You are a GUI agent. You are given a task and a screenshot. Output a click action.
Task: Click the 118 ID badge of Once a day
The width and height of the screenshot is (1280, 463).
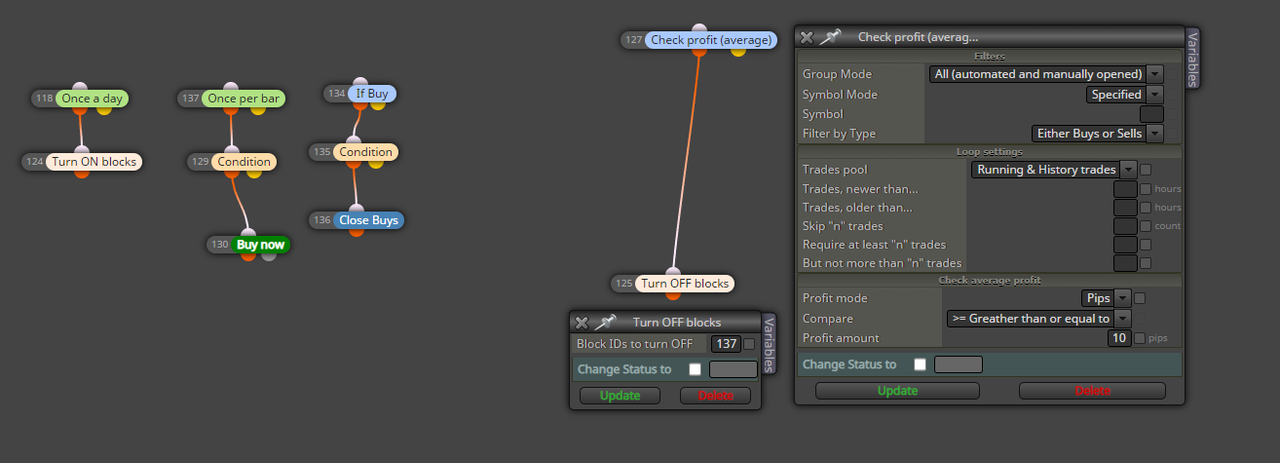[x=44, y=99]
